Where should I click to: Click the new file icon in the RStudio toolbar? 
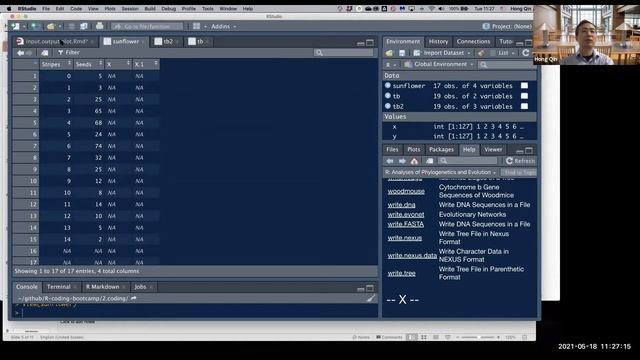[16, 26]
